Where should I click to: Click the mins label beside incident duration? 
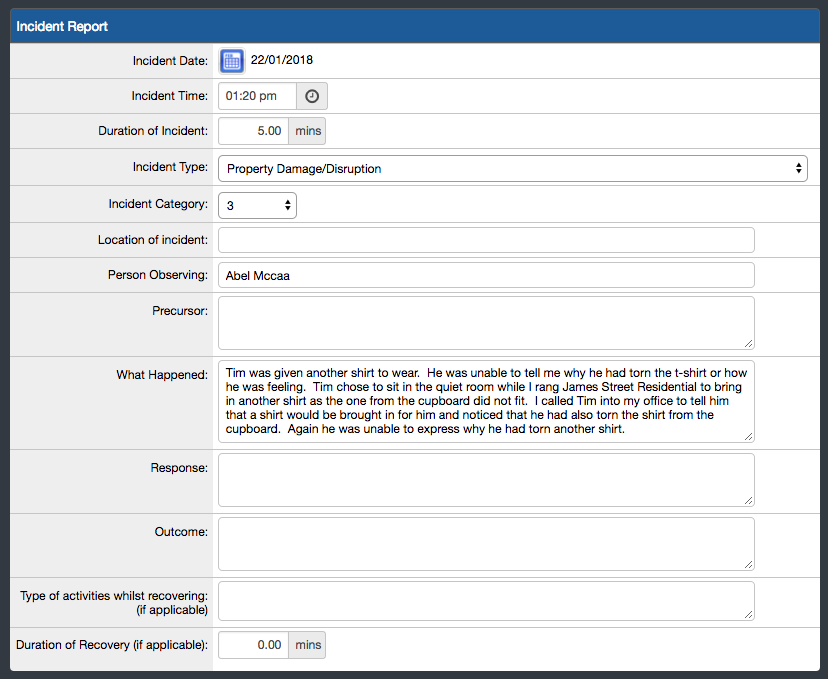[x=307, y=130]
